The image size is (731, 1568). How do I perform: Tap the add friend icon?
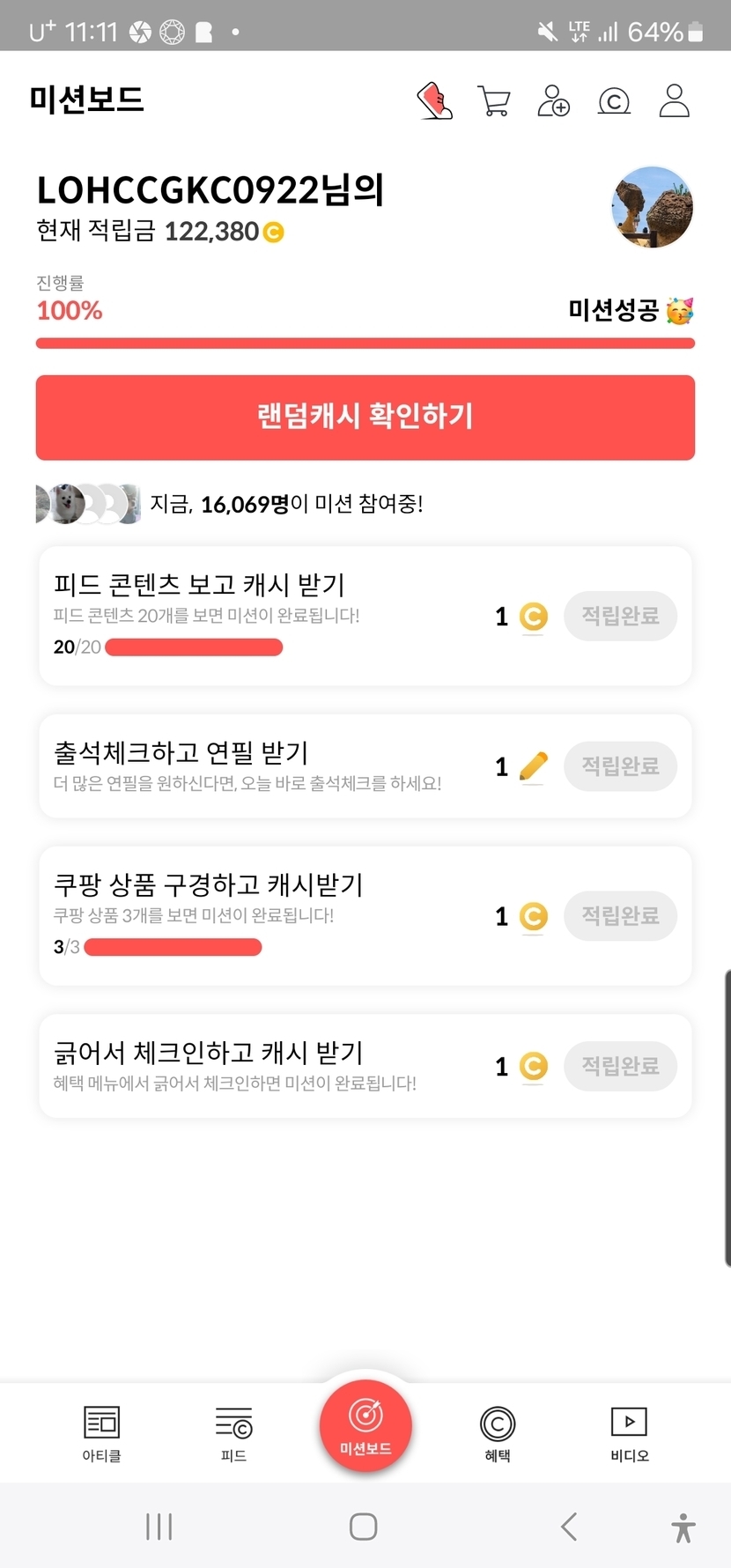[x=553, y=101]
